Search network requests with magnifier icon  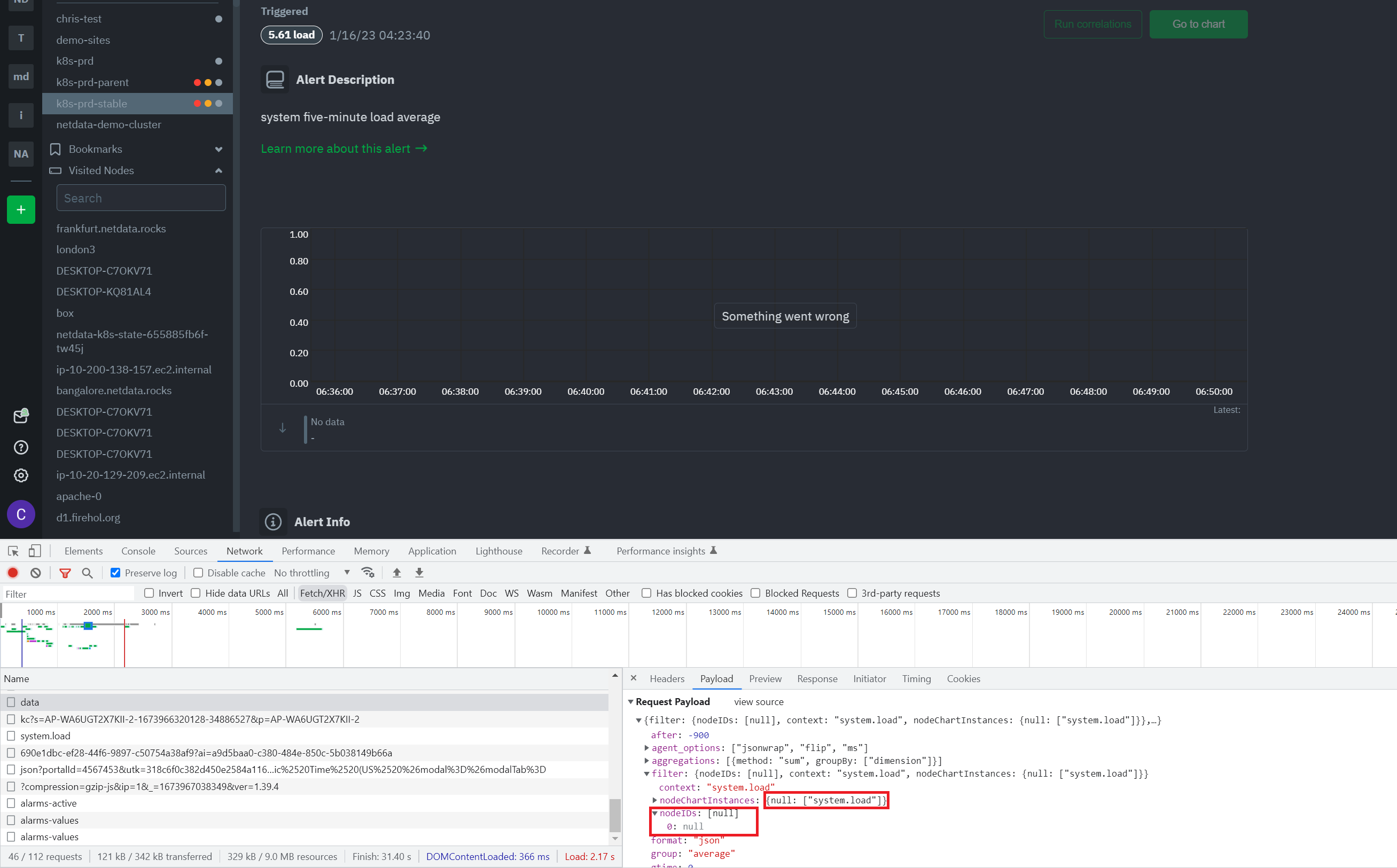87,573
